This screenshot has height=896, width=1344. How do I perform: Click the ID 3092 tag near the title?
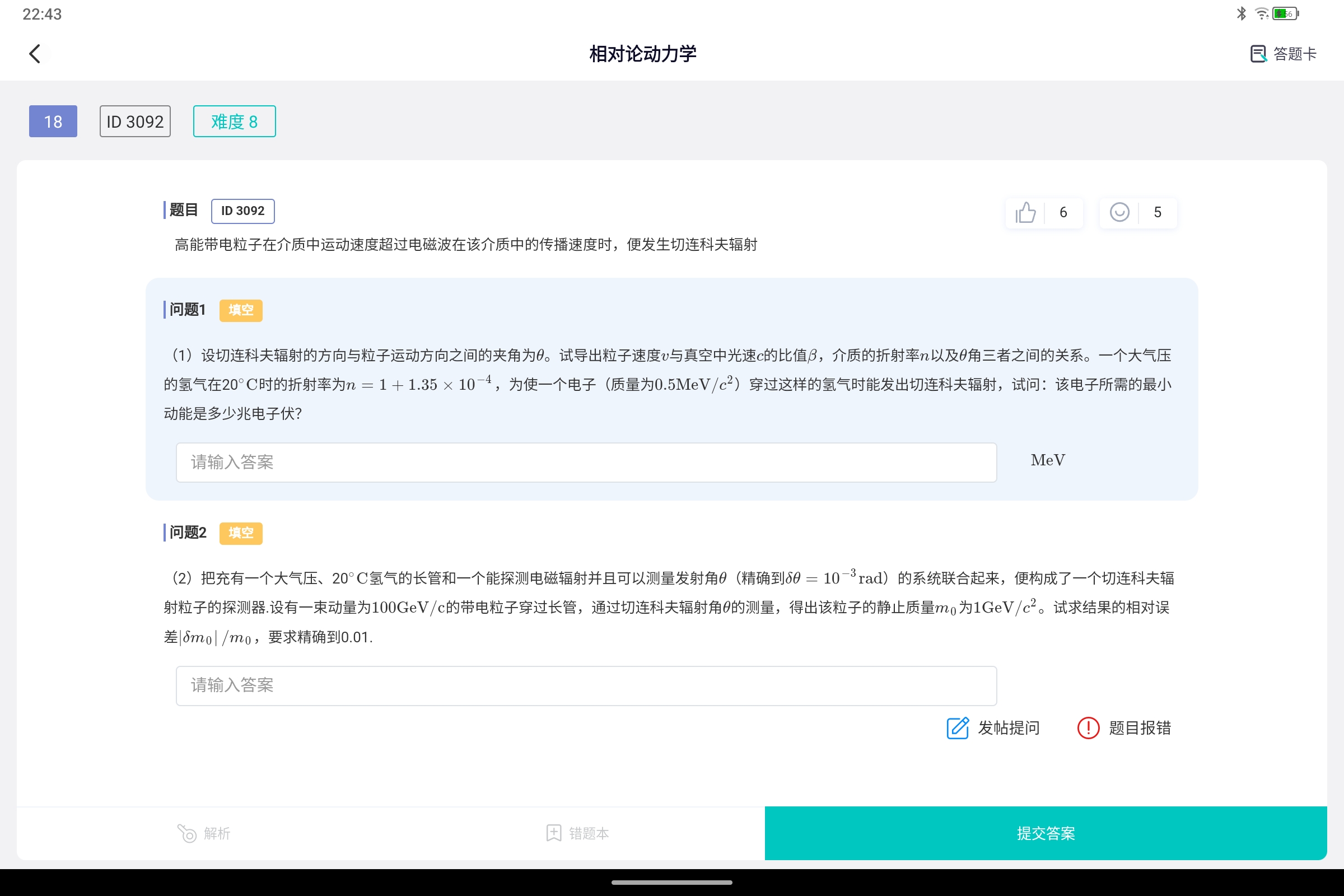[135, 121]
